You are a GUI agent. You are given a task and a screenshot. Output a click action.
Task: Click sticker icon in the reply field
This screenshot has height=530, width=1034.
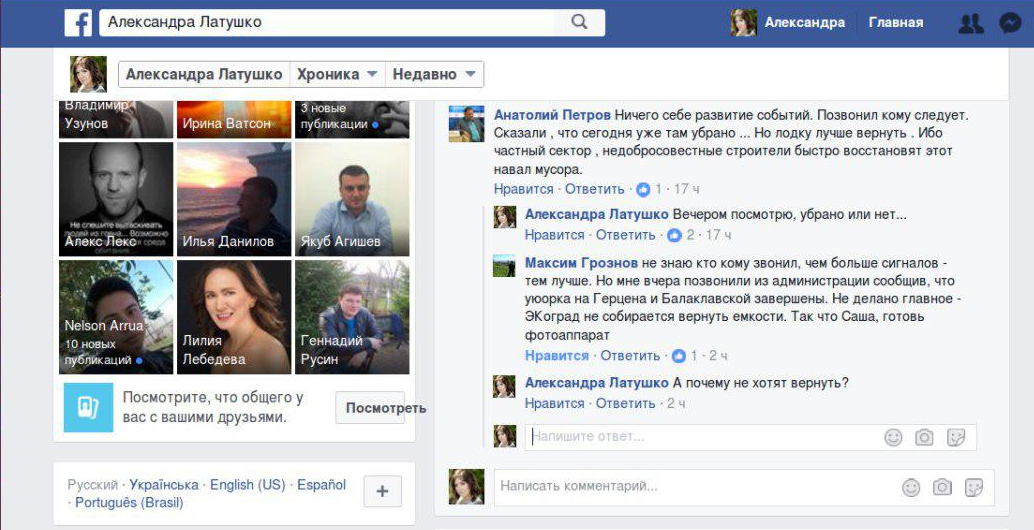(x=956, y=437)
